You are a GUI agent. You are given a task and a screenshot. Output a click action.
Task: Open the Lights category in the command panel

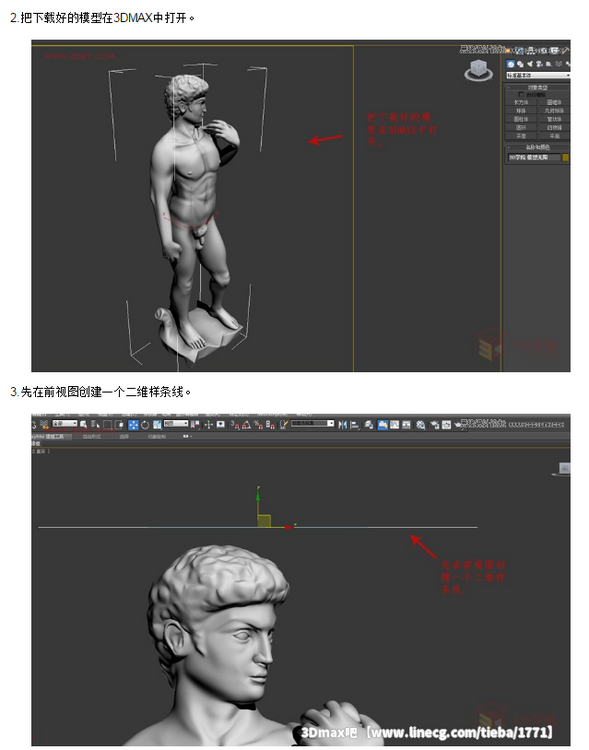click(x=530, y=64)
